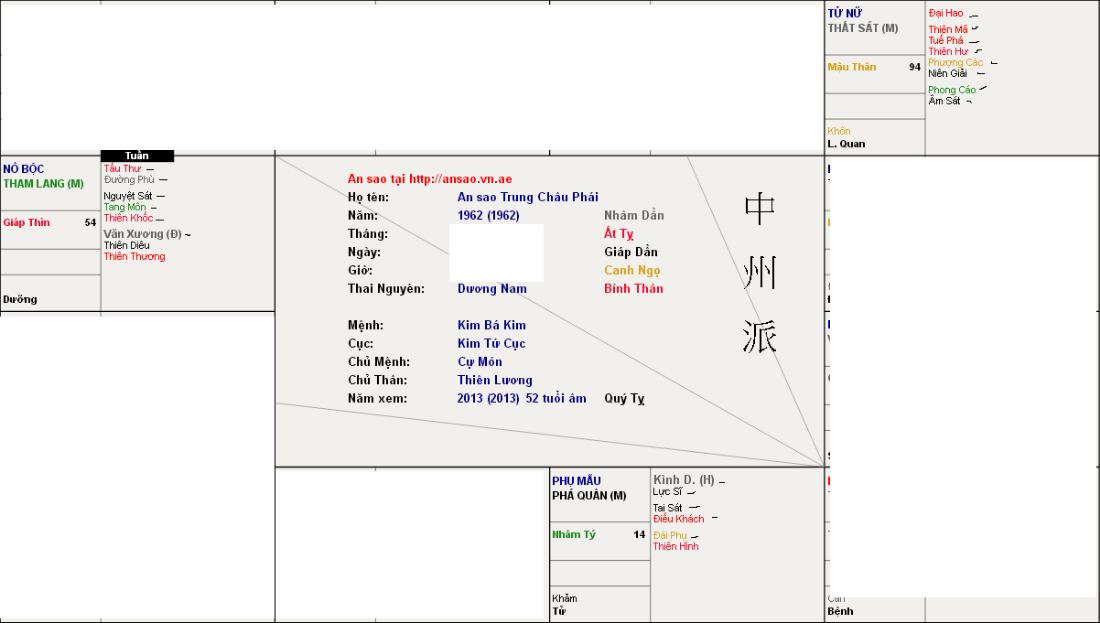Click the PHÁ QUÂN (M) star
The width and height of the screenshot is (1100, 623).
tap(589, 496)
